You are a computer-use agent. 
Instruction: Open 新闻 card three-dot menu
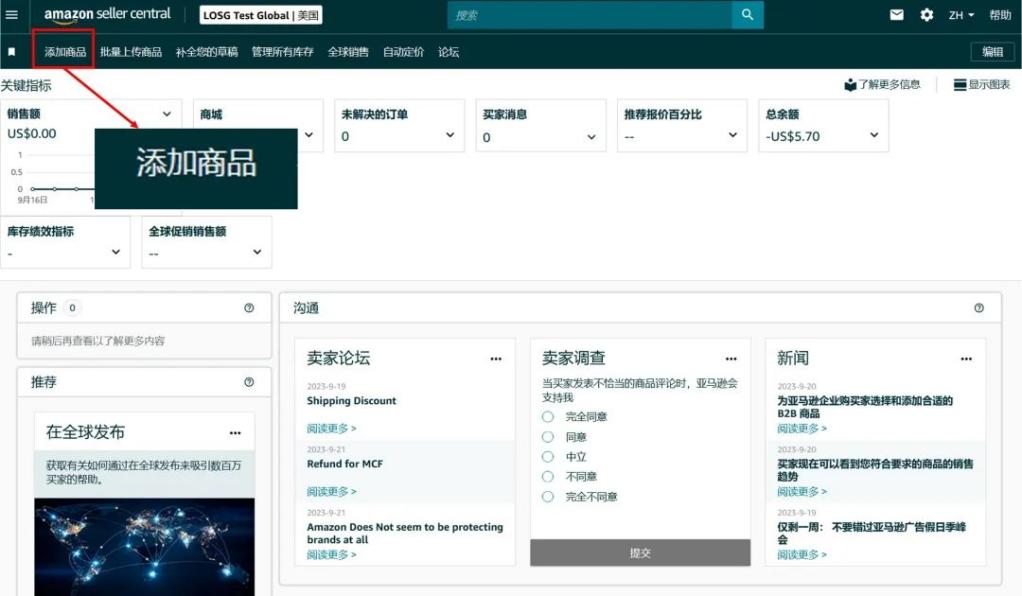pyautogui.click(x=966, y=359)
